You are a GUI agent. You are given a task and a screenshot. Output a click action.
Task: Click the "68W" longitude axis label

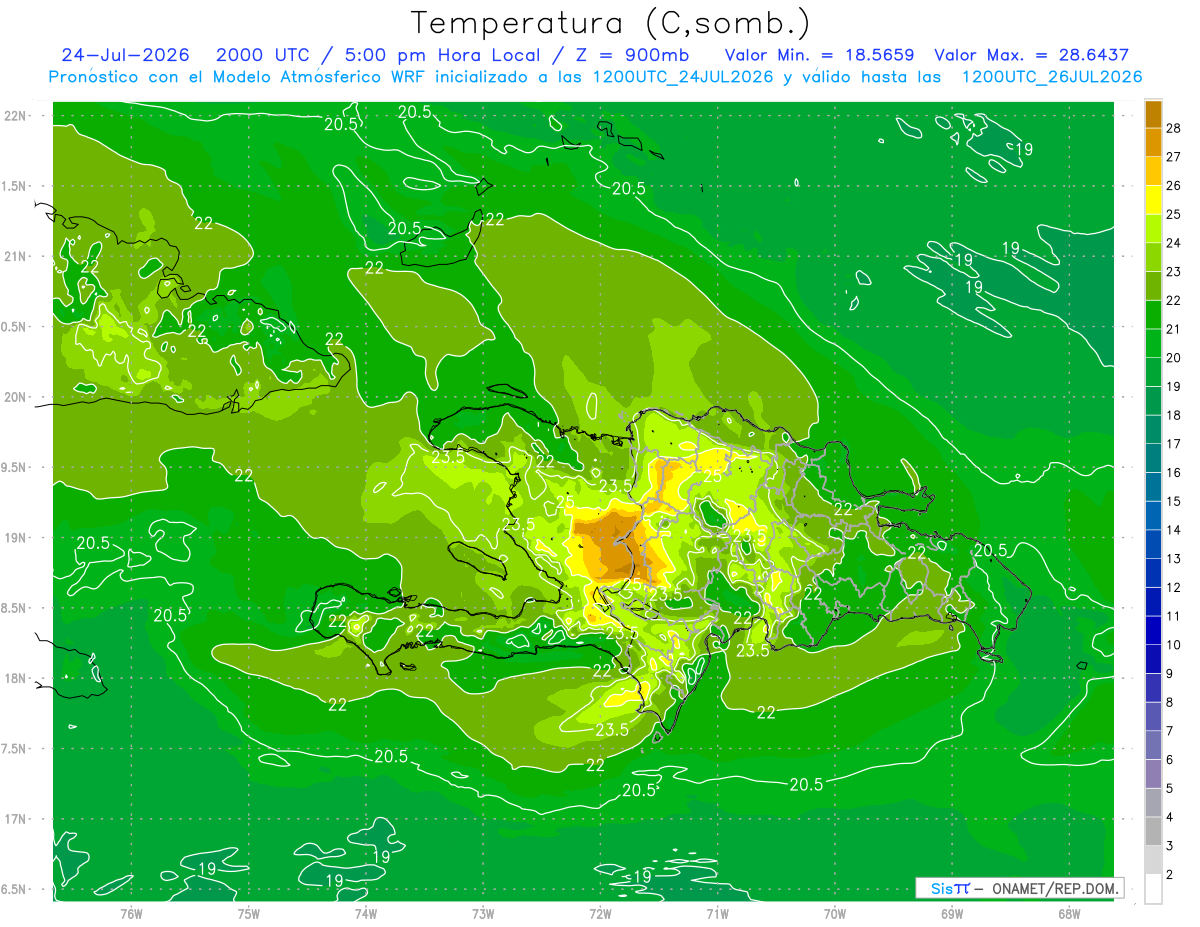pyautogui.click(x=1068, y=913)
